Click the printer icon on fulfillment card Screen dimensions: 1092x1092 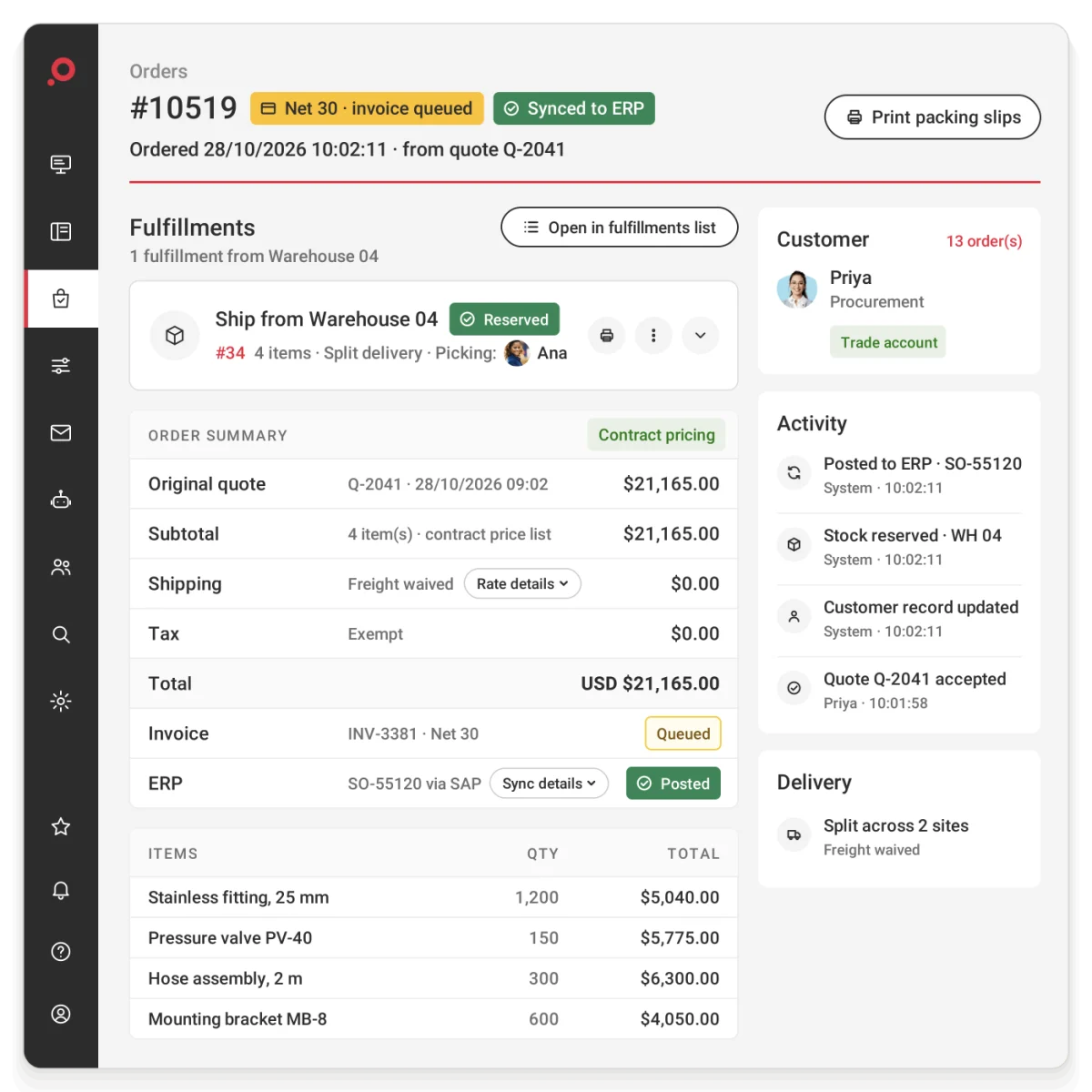pos(607,336)
